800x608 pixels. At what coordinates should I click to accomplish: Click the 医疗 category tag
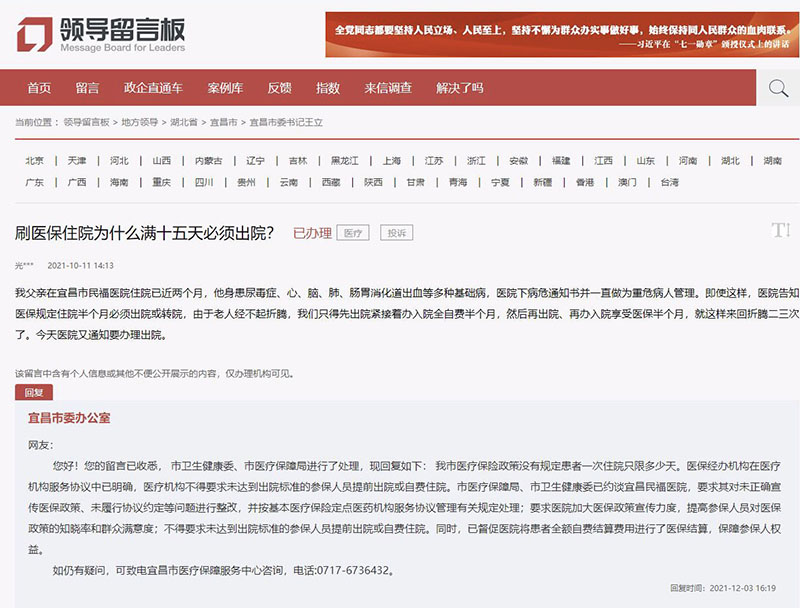353,233
